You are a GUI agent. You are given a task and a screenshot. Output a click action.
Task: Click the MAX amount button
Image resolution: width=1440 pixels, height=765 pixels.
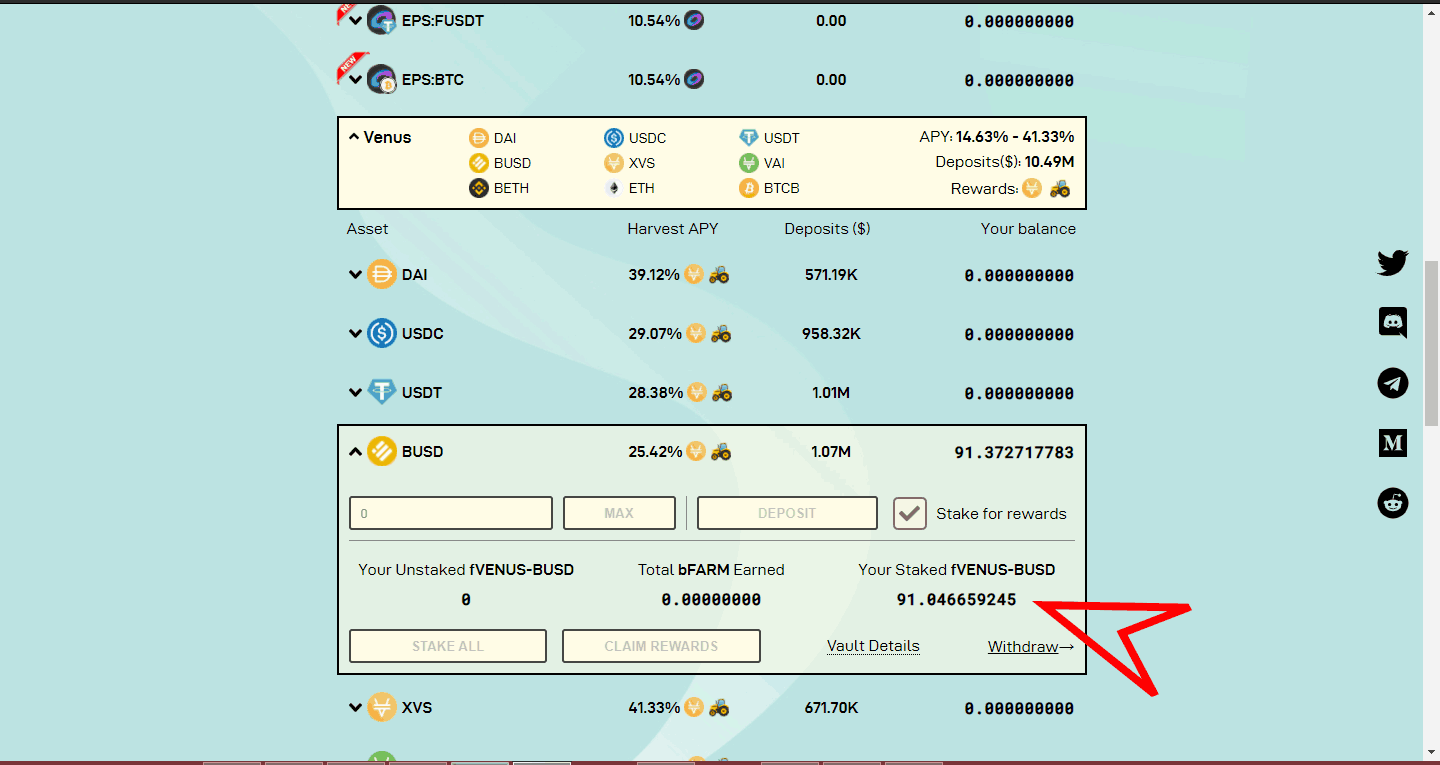coord(619,513)
